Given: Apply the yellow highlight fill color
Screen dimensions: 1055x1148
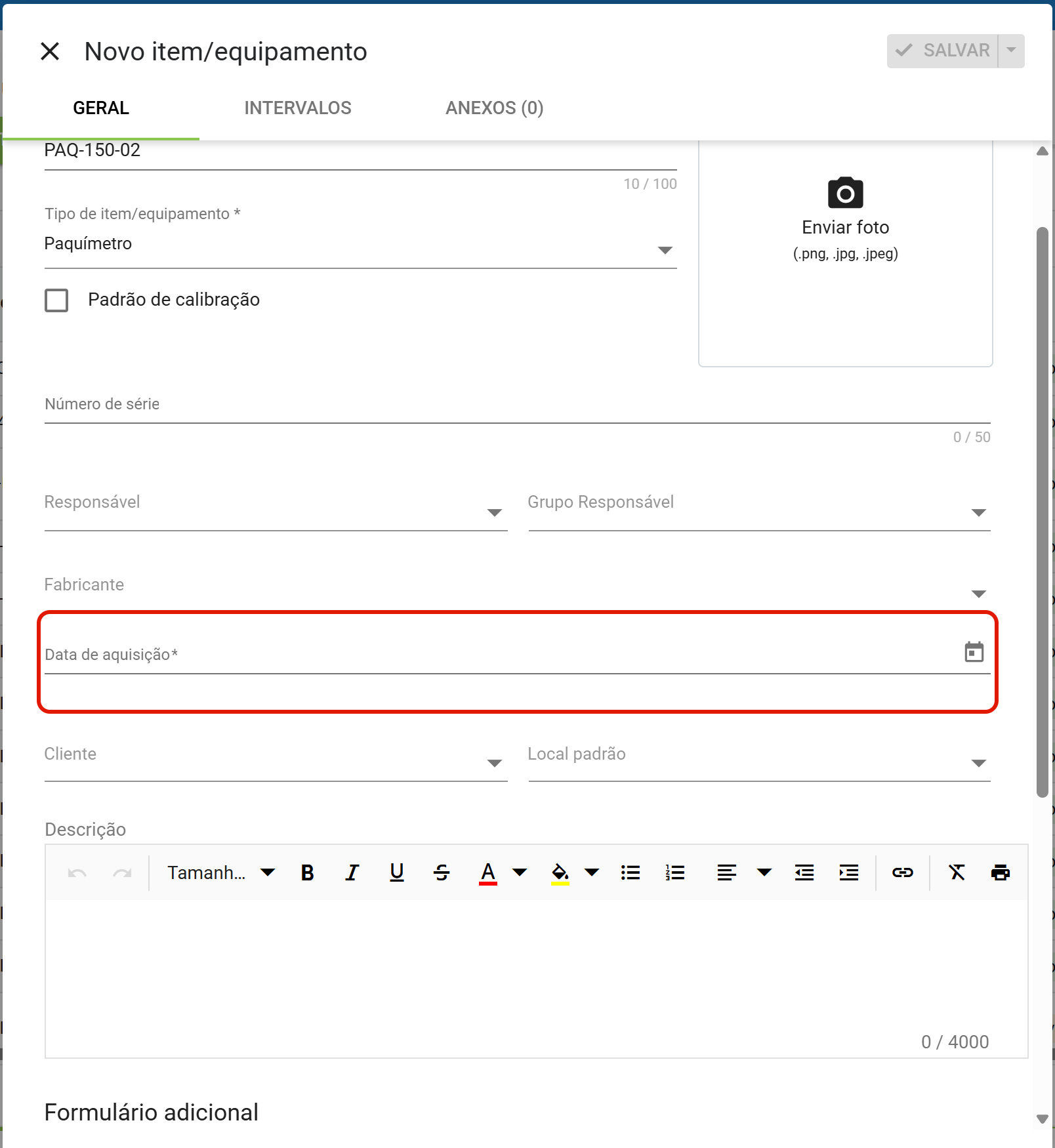Looking at the screenshot, I should 560,872.
